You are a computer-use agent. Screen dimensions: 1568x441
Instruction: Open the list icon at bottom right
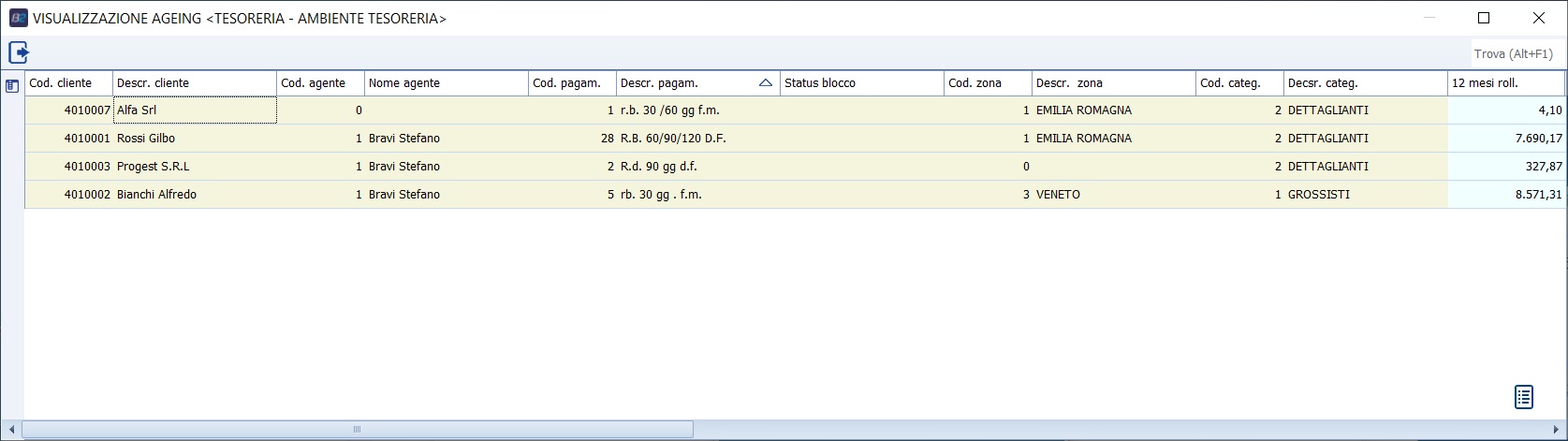pyautogui.click(x=1524, y=397)
